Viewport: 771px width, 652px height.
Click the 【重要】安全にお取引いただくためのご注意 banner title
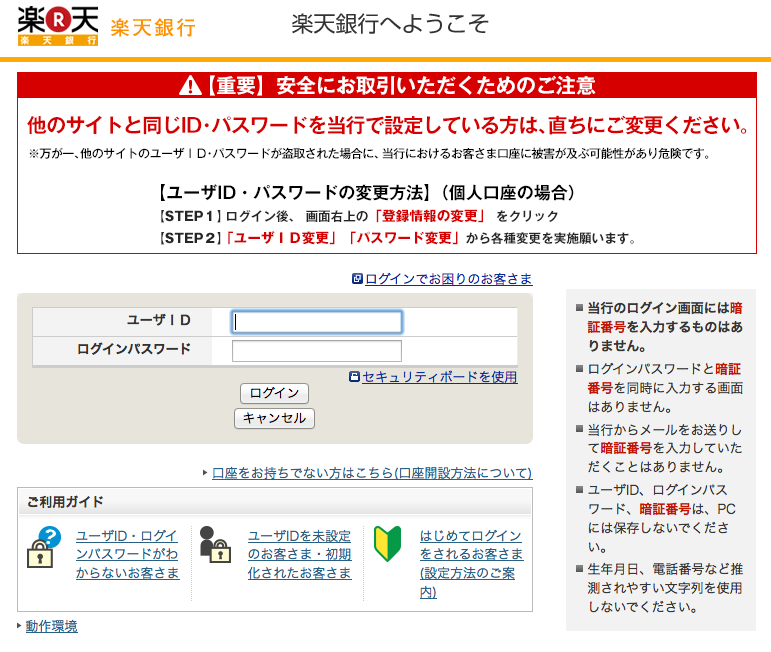(400, 86)
